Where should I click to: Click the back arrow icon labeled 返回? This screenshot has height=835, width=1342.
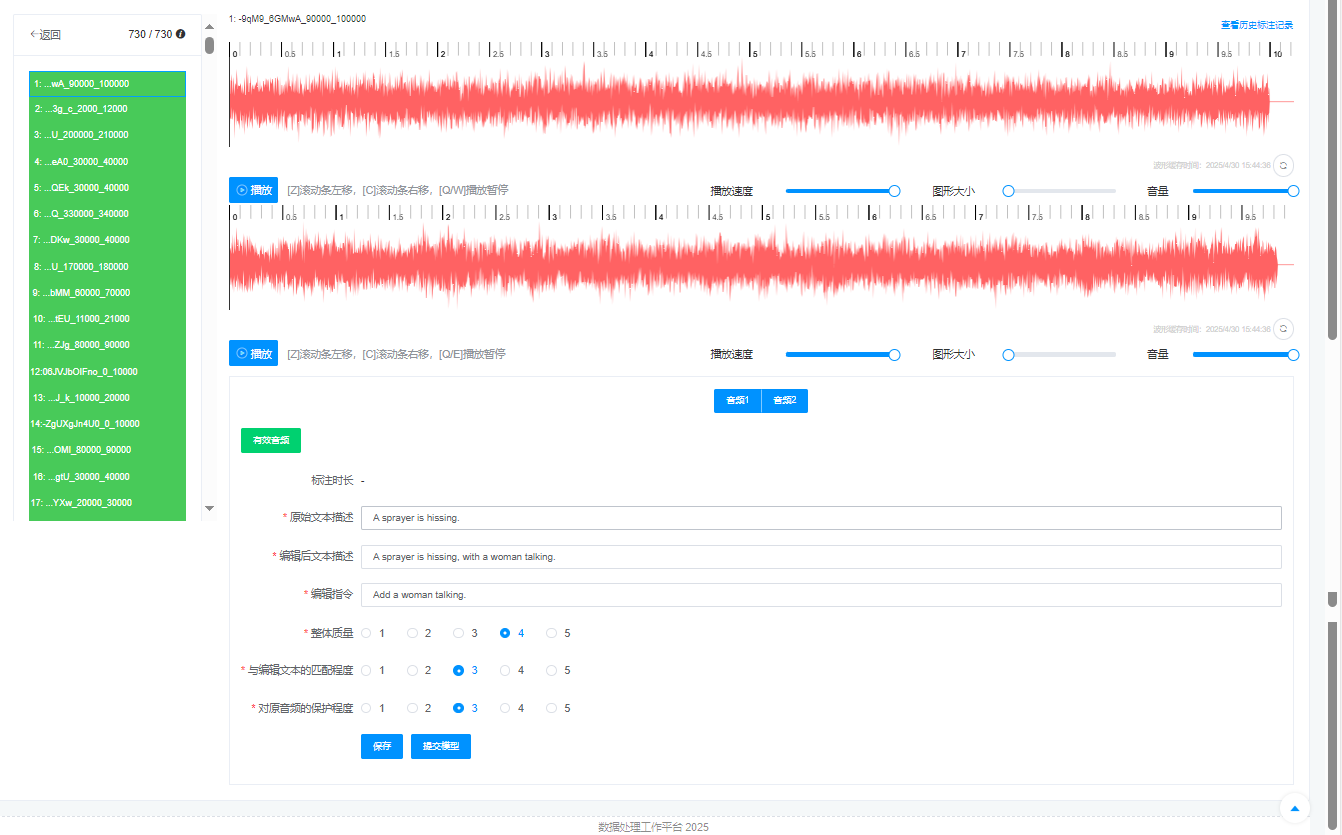point(35,34)
